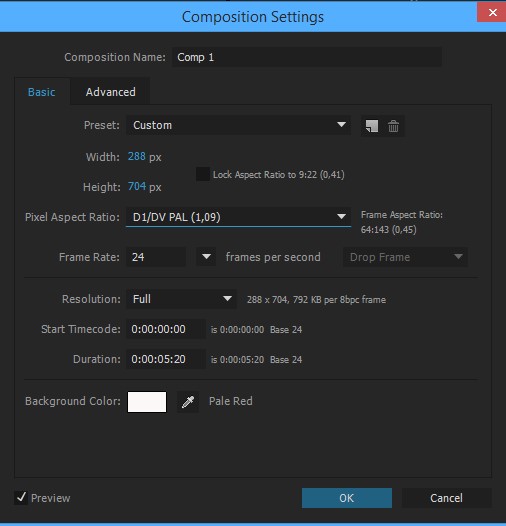Close the Composition Settings dialog
Screen dimensions: 506x526
tap(492, 13)
